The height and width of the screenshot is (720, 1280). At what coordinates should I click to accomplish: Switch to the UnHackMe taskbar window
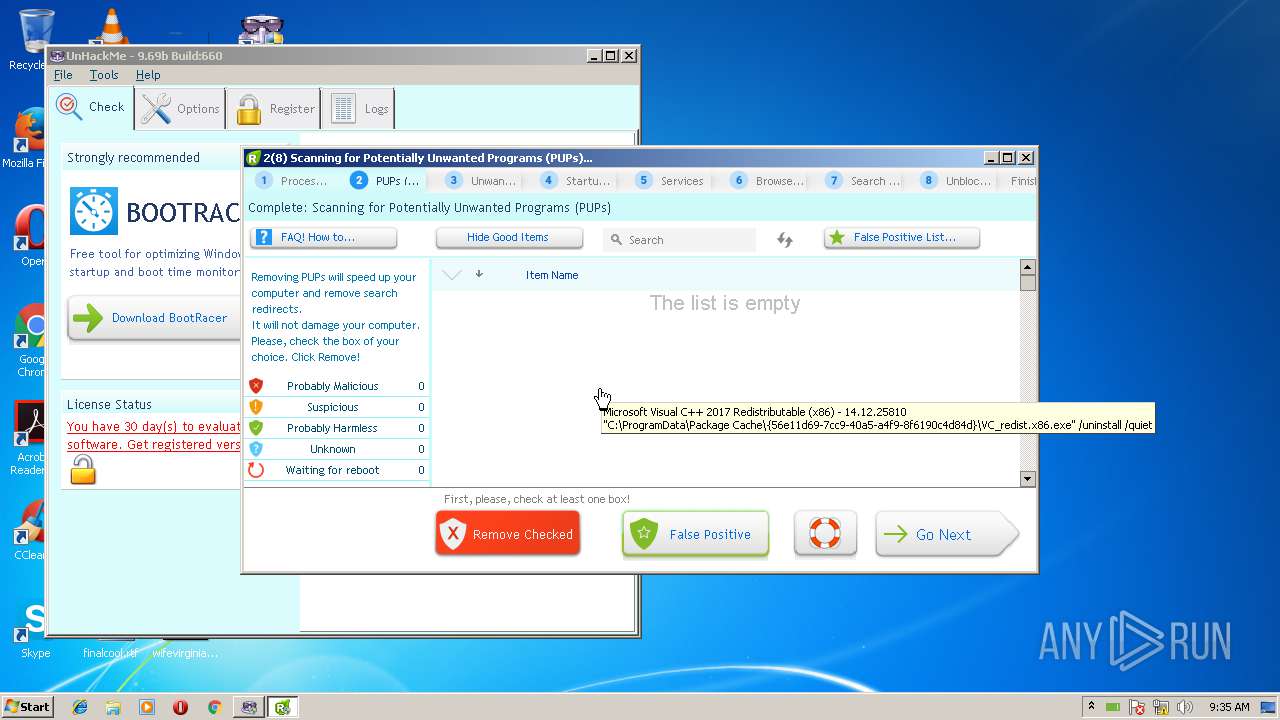coord(248,707)
